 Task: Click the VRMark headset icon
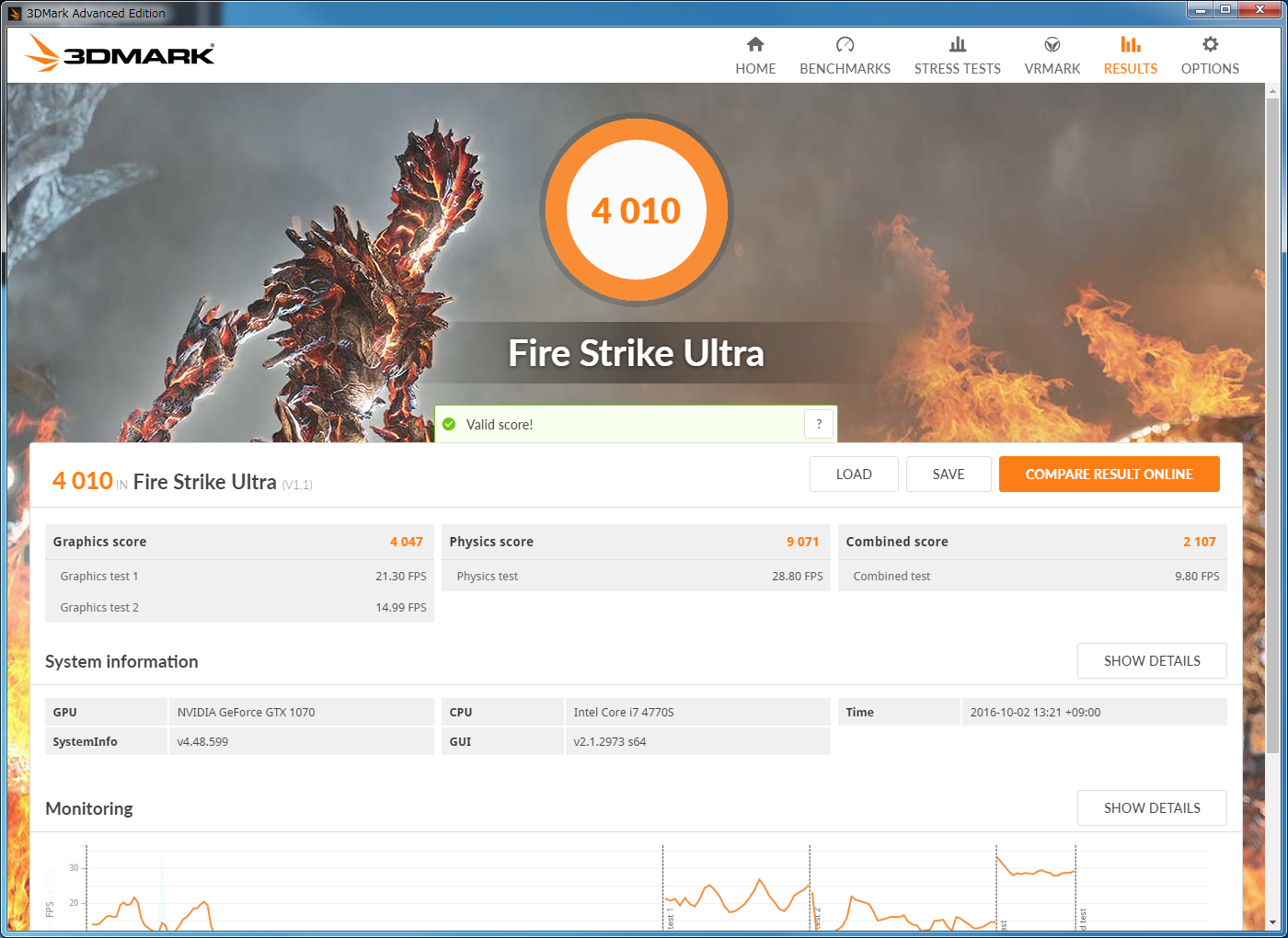[1052, 44]
